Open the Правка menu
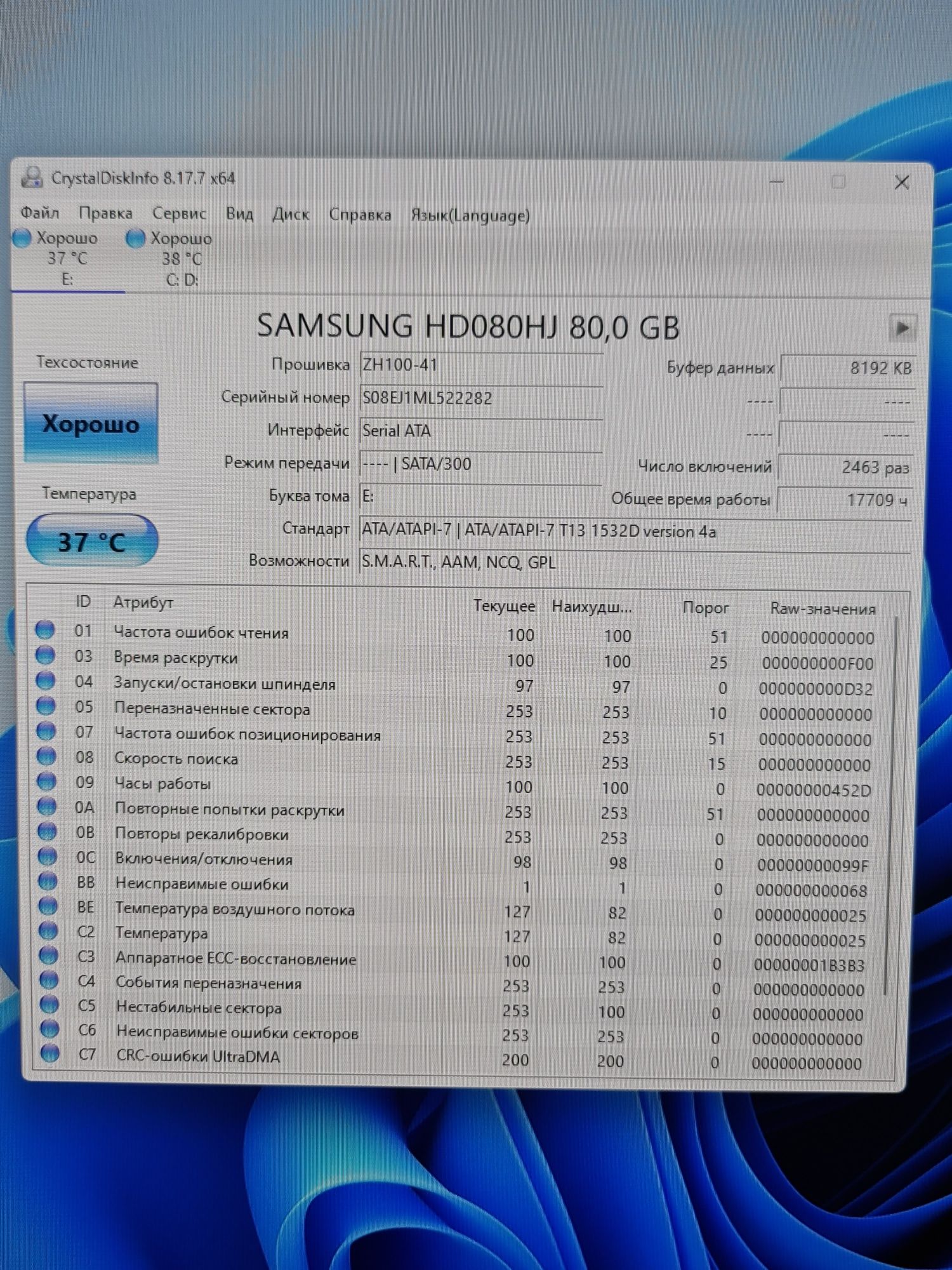This screenshot has width=952, height=1270. tap(105, 213)
